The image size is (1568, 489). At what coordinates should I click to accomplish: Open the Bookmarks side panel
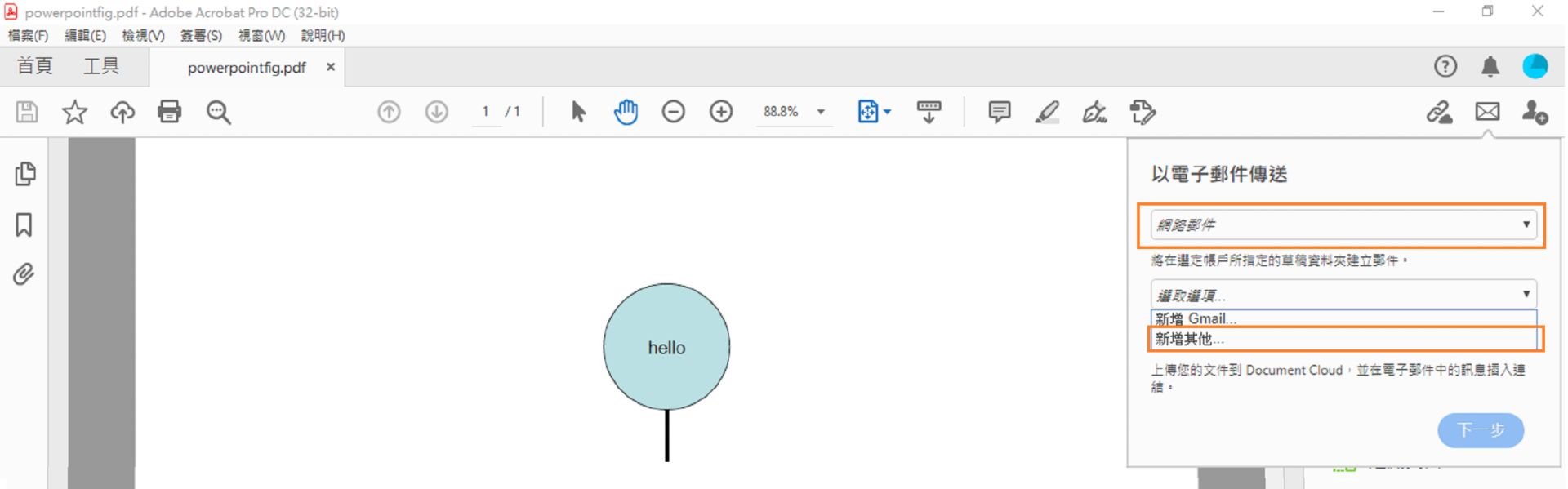pyautogui.click(x=24, y=224)
